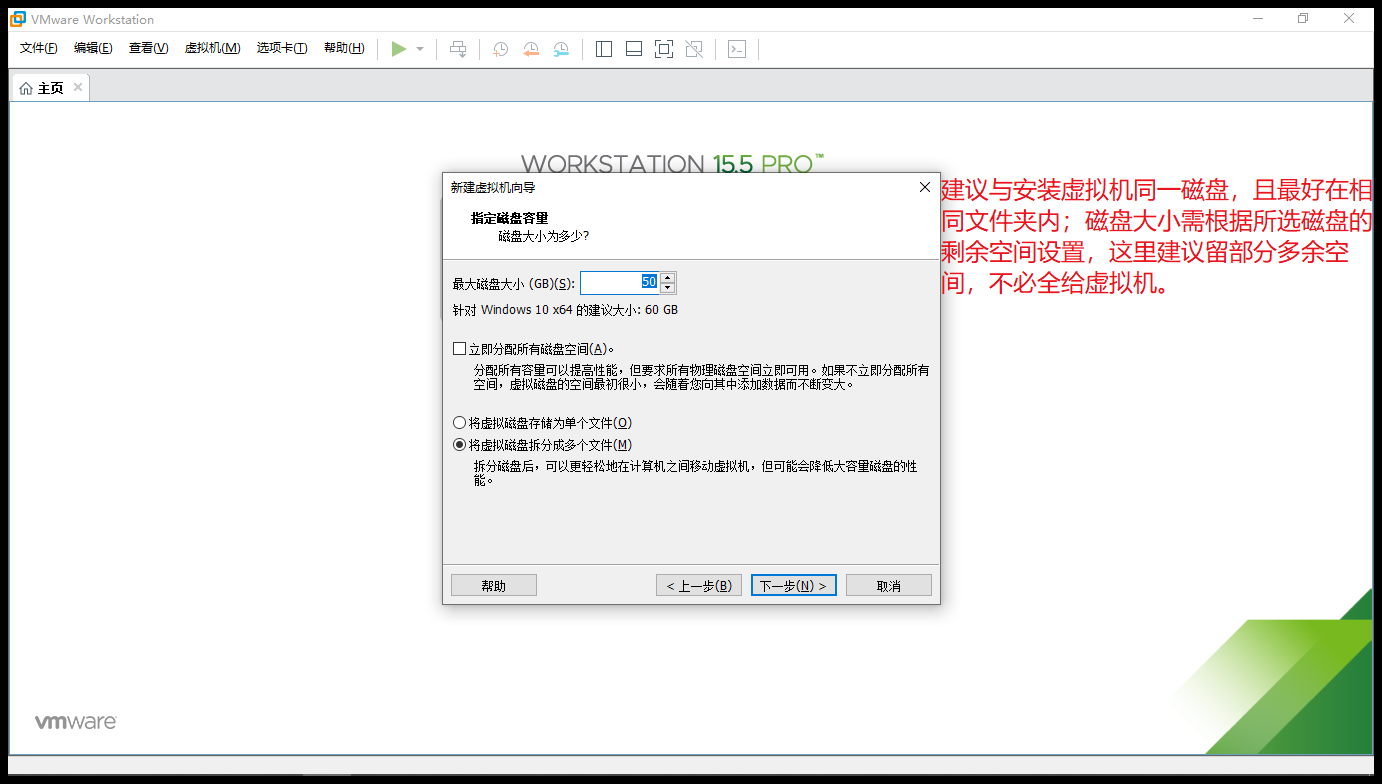Open the 文件(F) menu
Viewport: 1382px width, 784px height.
coord(39,48)
